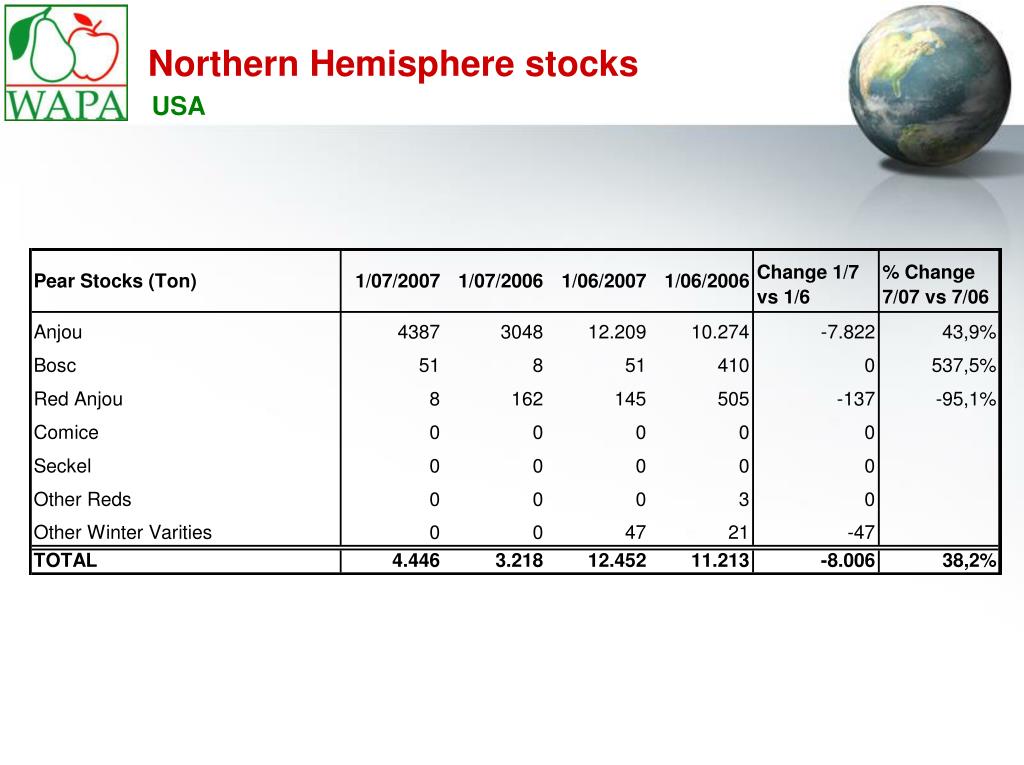Click Comice '0' under 1/06/2006
1024x765 pixels.
click(744, 432)
